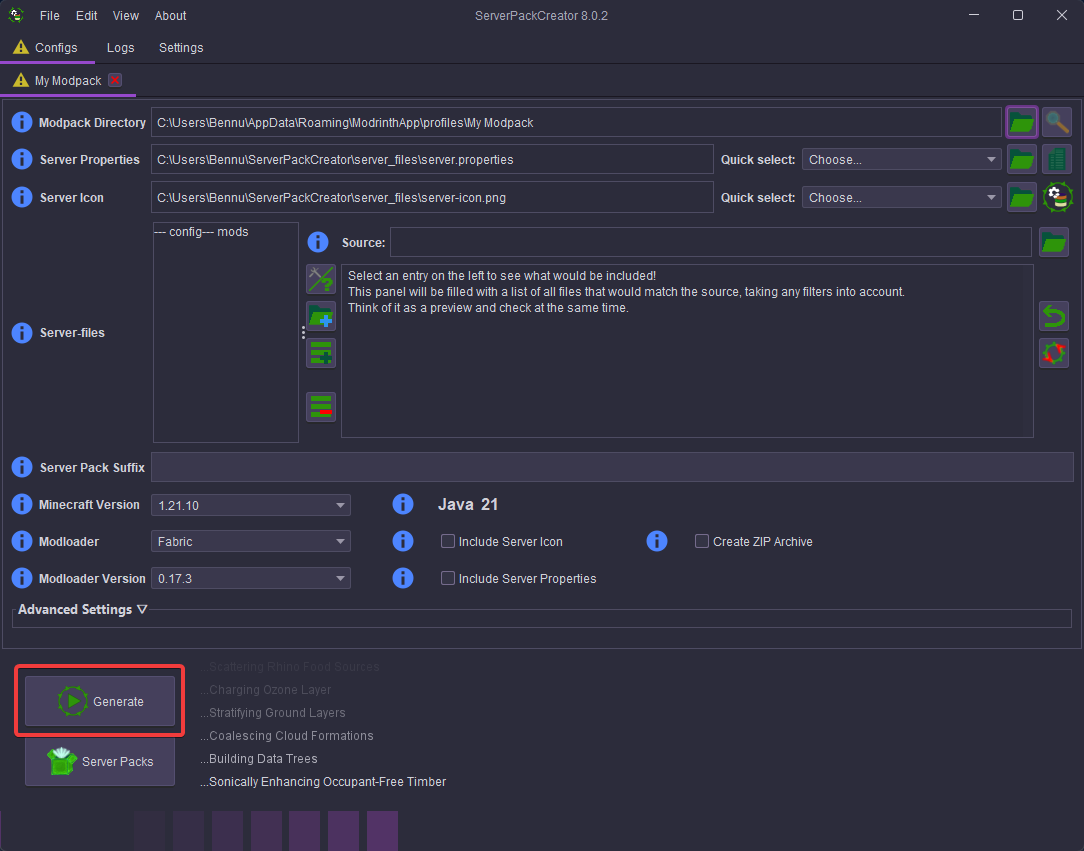The image size is (1084, 851).
Task: Click the server icon preview gear icon
Action: point(1057,198)
